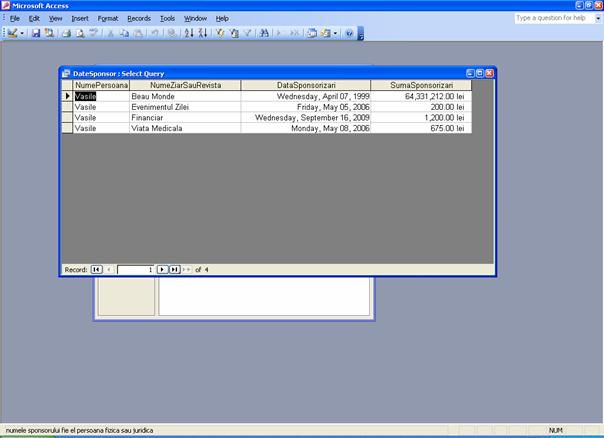This screenshot has height=438, width=604.
Task: Click the Print icon in the toolbar
Action: (66, 33)
